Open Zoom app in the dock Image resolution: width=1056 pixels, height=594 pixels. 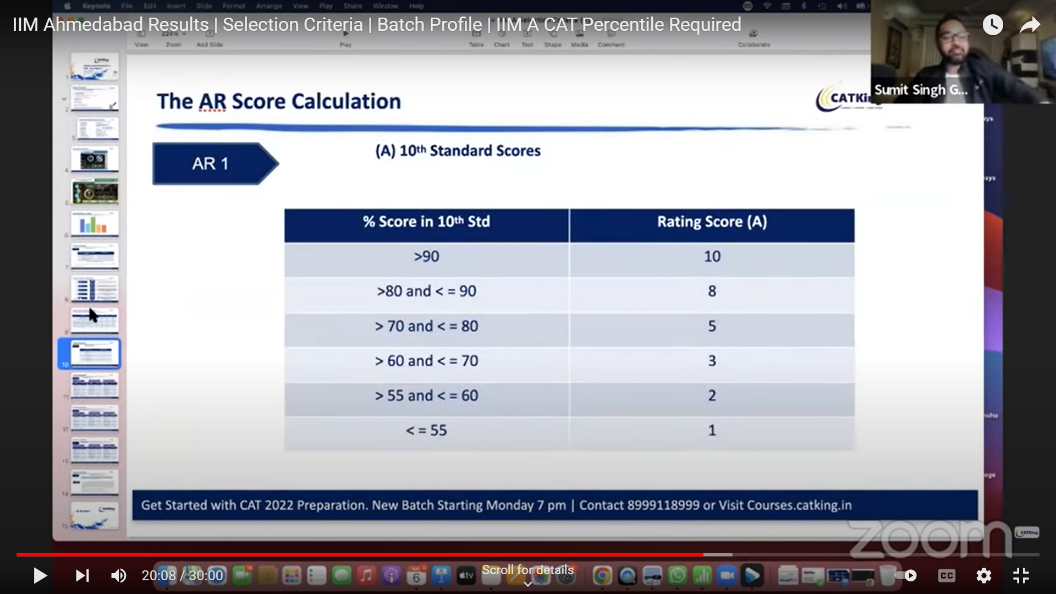pos(727,575)
